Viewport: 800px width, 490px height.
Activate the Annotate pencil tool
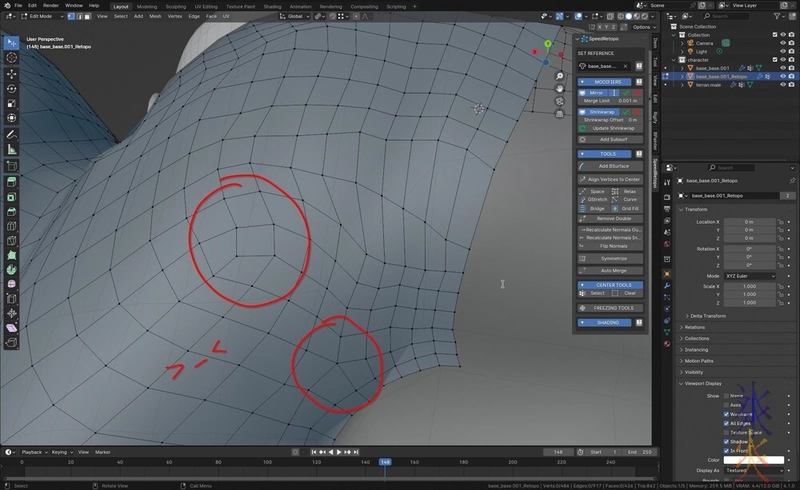pyautogui.click(x=11, y=134)
